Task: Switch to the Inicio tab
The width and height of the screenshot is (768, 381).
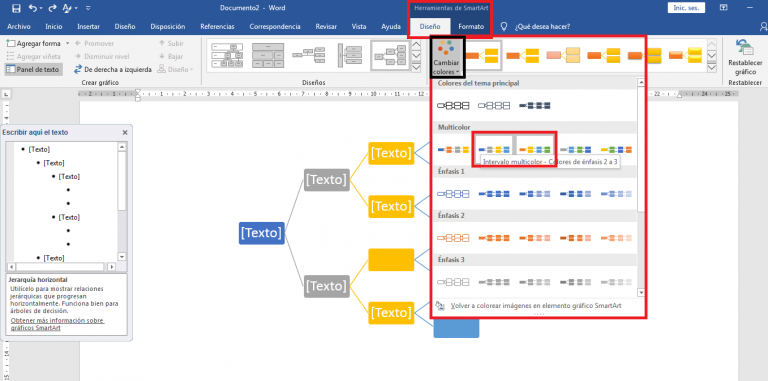Action: click(x=54, y=26)
